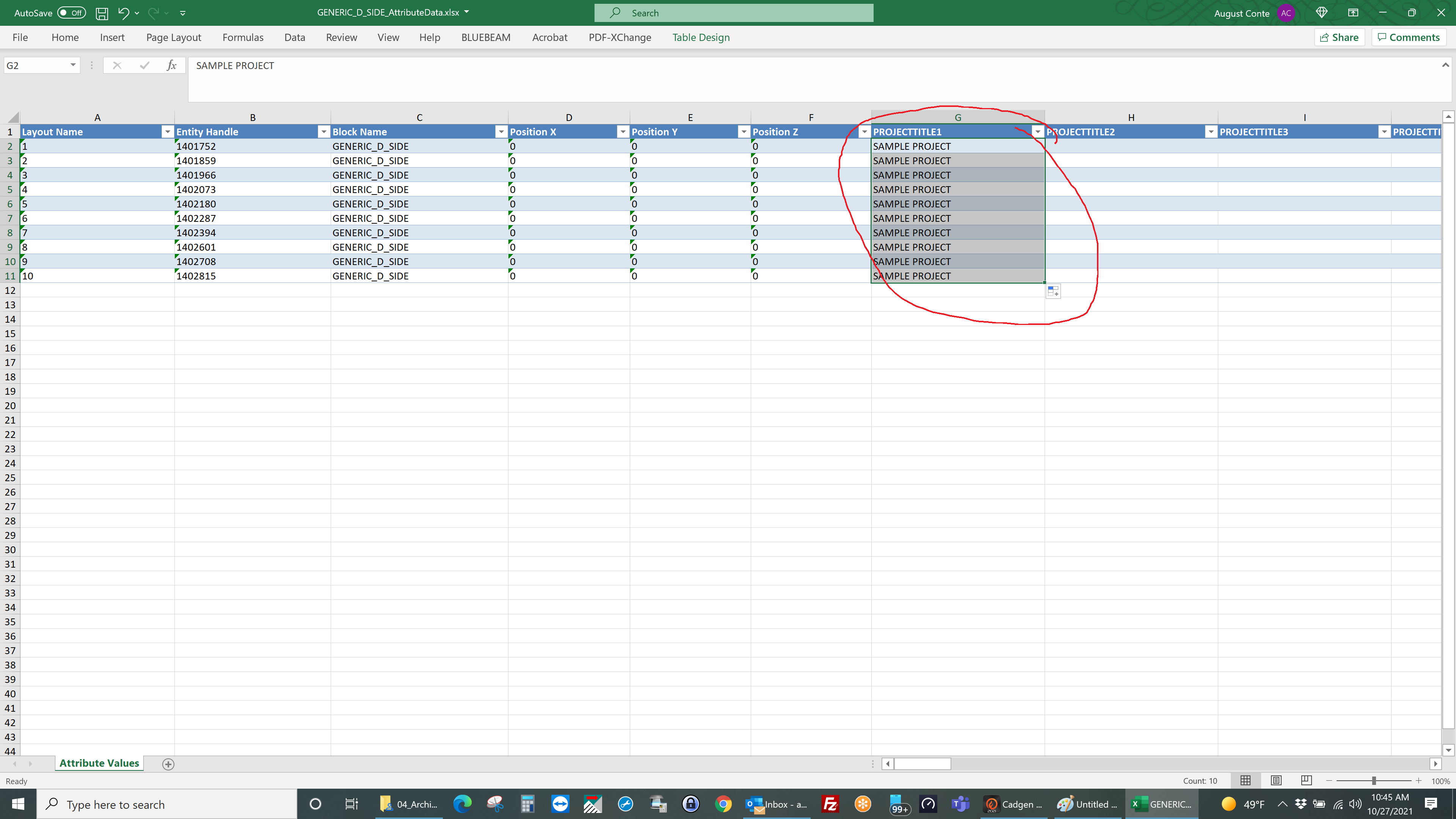
Task: Open Customize Quick Access Toolbar dropdown
Action: [182, 13]
